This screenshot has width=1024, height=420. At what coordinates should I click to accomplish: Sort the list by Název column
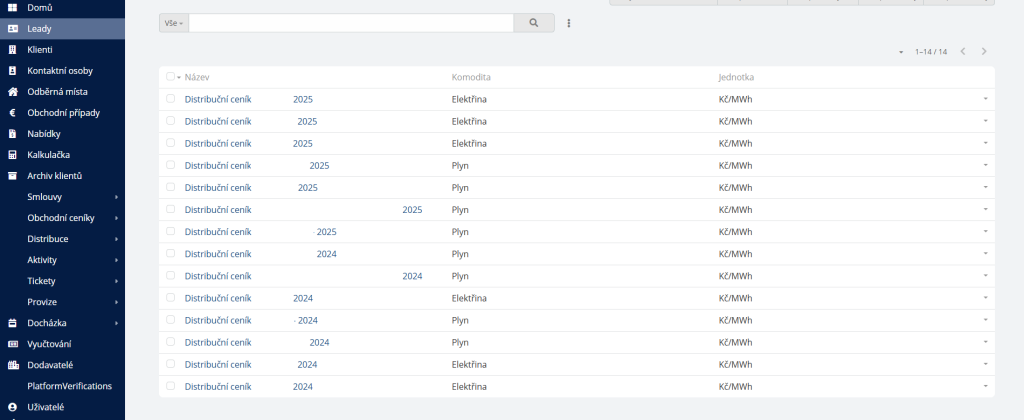pyautogui.click(x=197, y=77)
